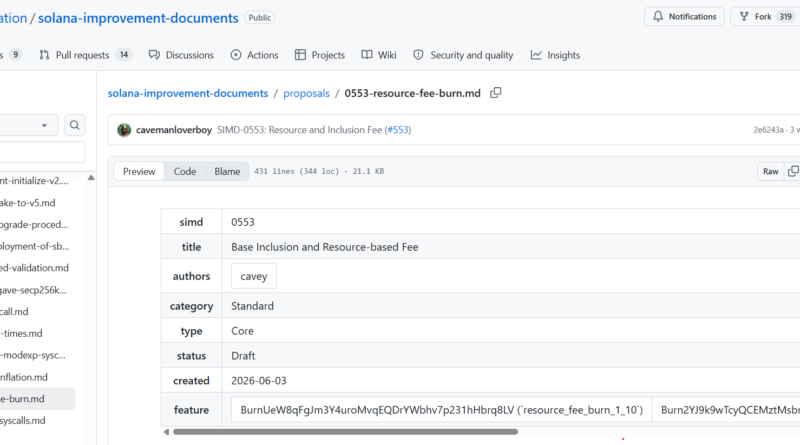Image resolution: width=800 pixels, height=445 pixels.
Task: Click the category value Standard
Action: click(x=253, y=306)
